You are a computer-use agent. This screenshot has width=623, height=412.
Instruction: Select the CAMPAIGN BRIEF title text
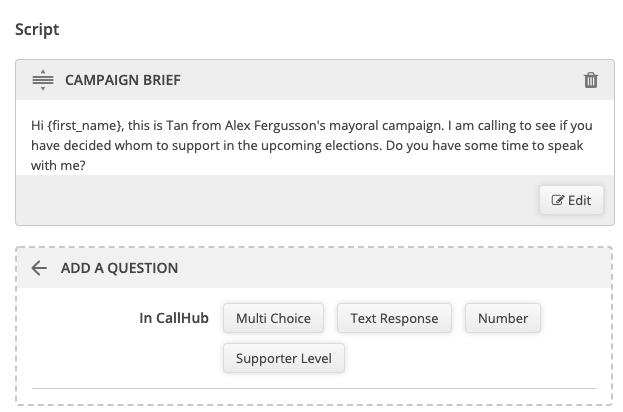(123, 80)
